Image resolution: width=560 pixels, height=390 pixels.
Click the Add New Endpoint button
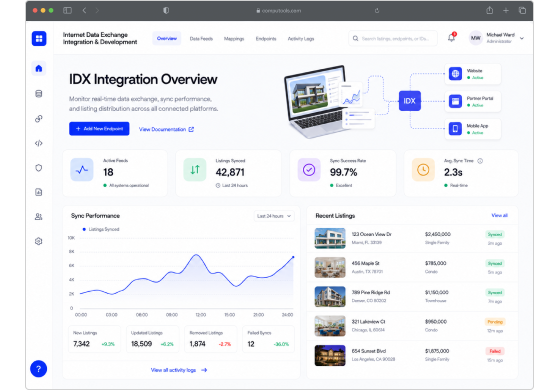tap(99, 129)
